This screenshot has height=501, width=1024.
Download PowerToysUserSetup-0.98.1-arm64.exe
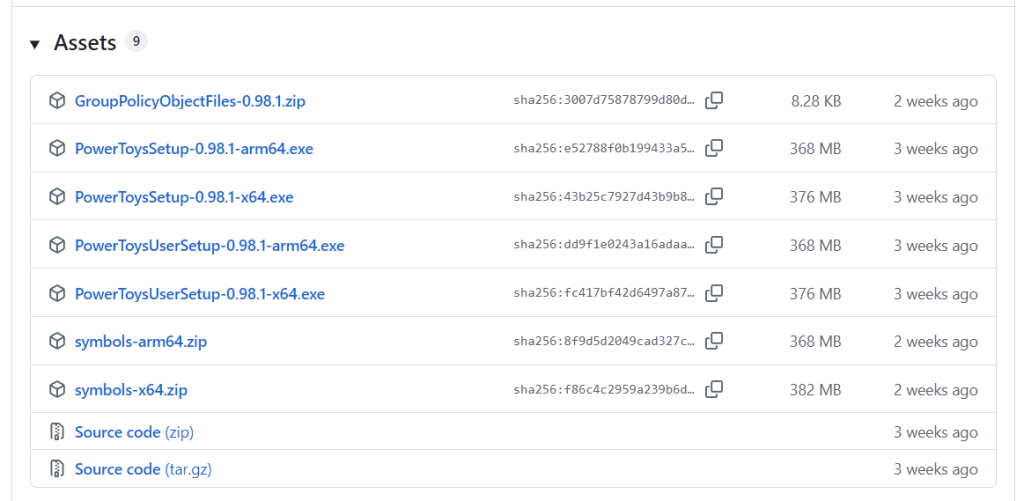point(209,245)
